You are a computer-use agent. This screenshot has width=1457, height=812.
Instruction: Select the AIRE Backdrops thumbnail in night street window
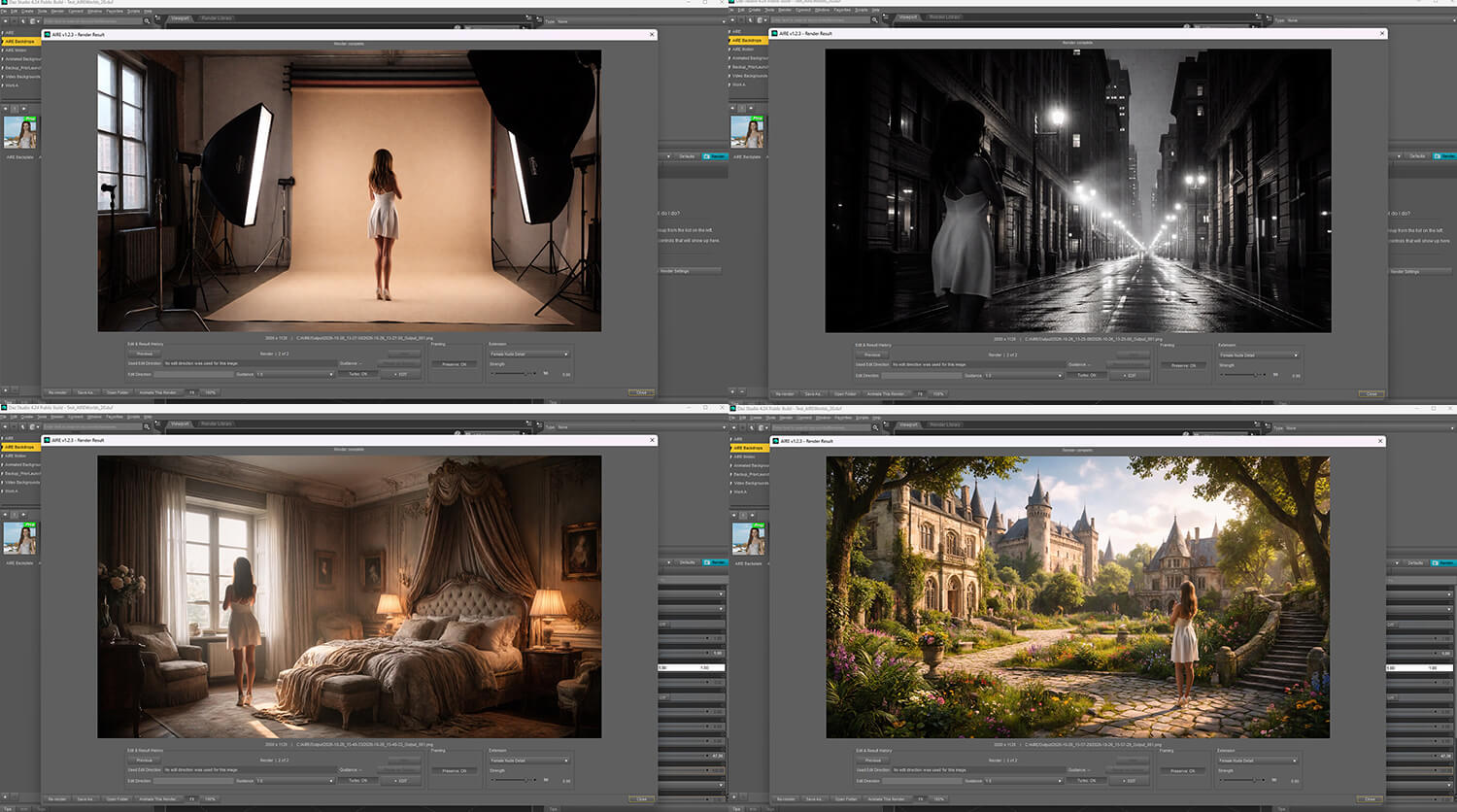[747, 132]
